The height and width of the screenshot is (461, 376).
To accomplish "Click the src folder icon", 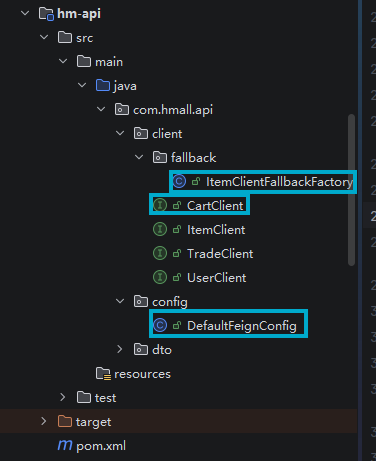I will coord(65,37).
